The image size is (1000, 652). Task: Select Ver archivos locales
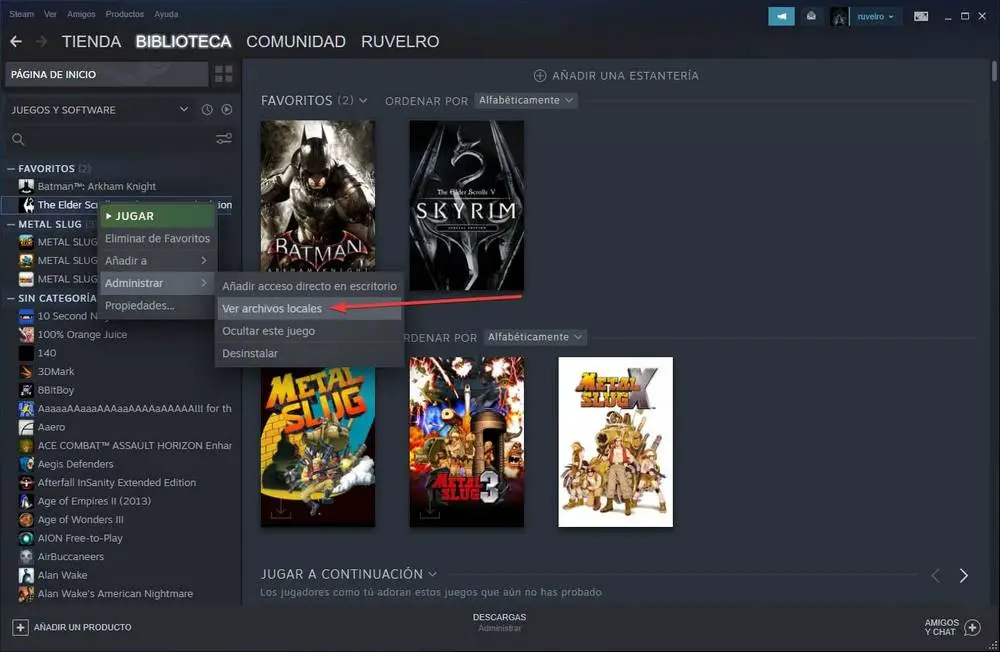(x=309, y=309)
